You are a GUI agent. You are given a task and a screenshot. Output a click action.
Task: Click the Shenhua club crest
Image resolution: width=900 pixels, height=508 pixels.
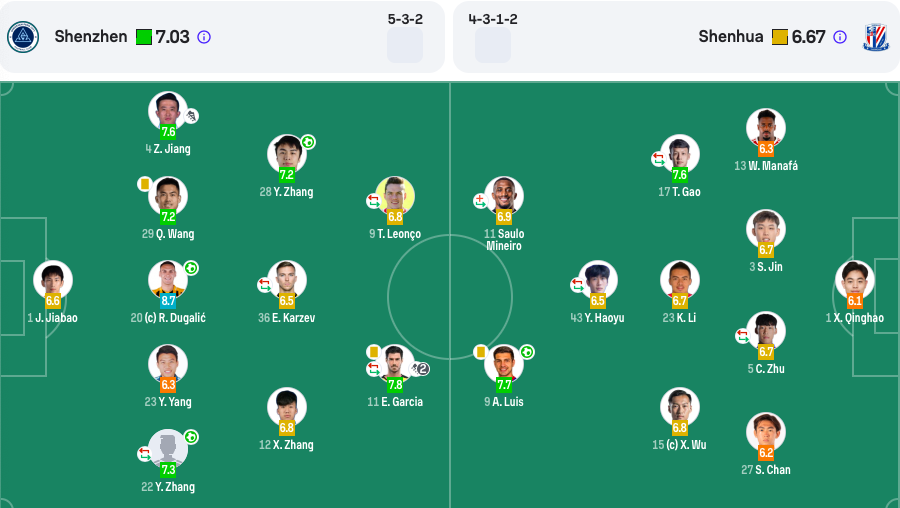coord(876,37)
